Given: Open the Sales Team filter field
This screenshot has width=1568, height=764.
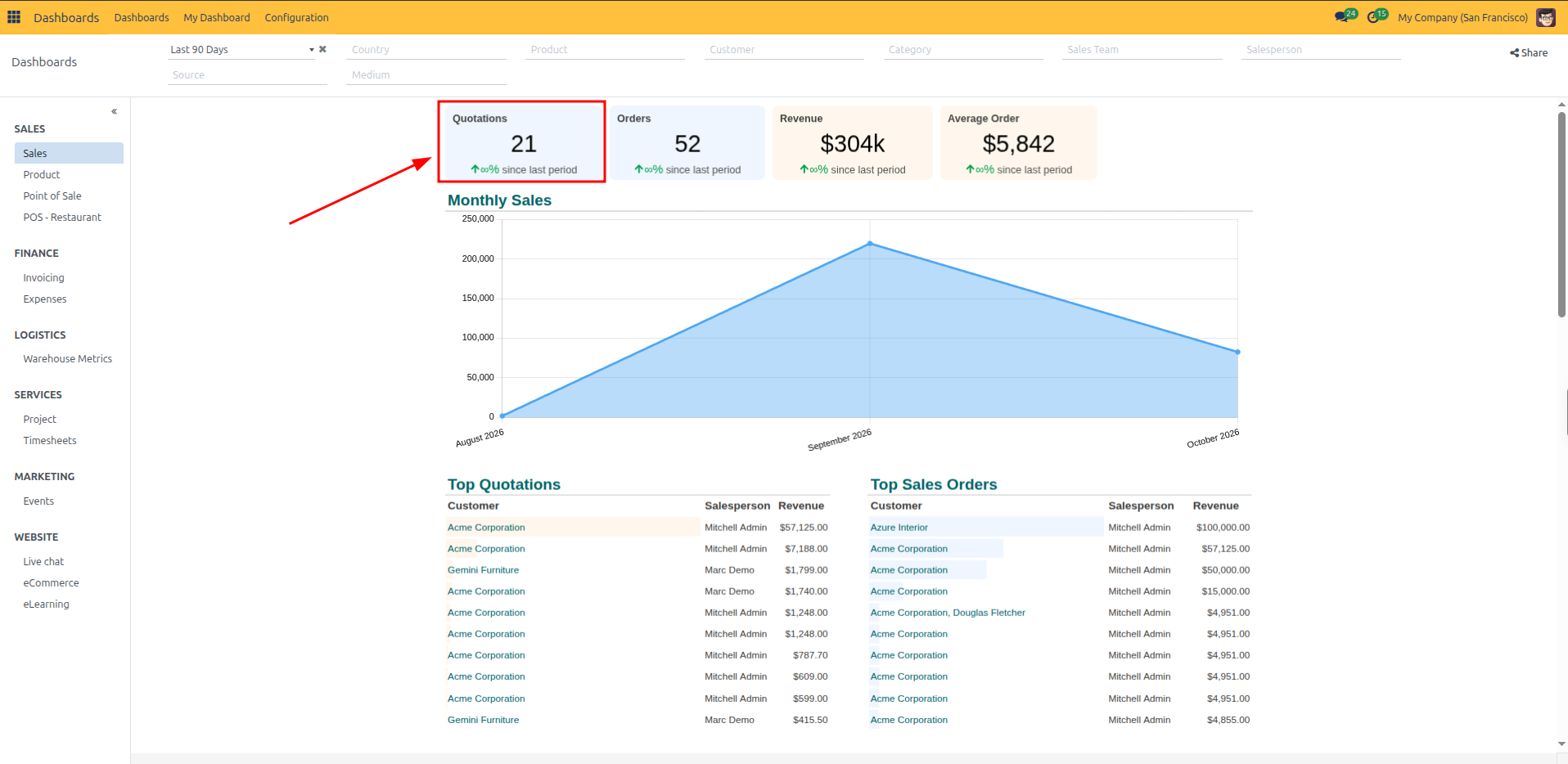Looking at the screenshot, I should click(1142, 50).
